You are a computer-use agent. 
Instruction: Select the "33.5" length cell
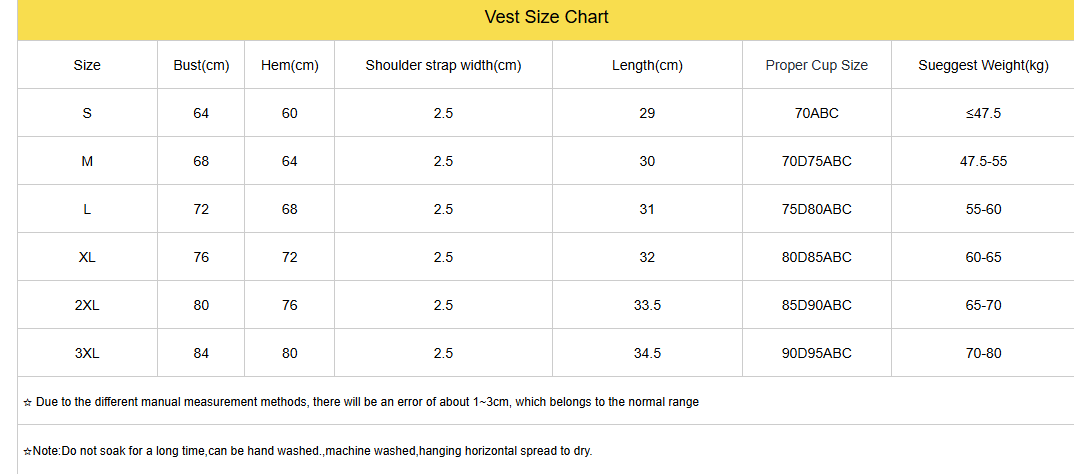[x=647, y=306]
